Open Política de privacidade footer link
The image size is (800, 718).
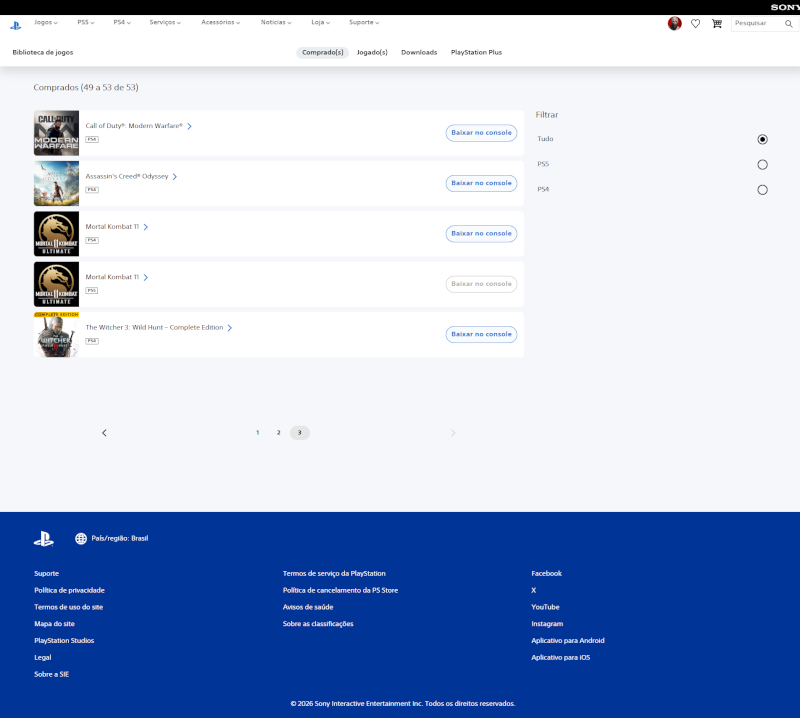coord(69,590)
